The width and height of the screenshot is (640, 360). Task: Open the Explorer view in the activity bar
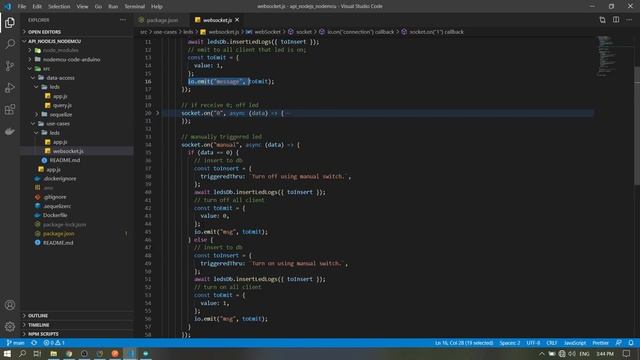coord(10,22)
